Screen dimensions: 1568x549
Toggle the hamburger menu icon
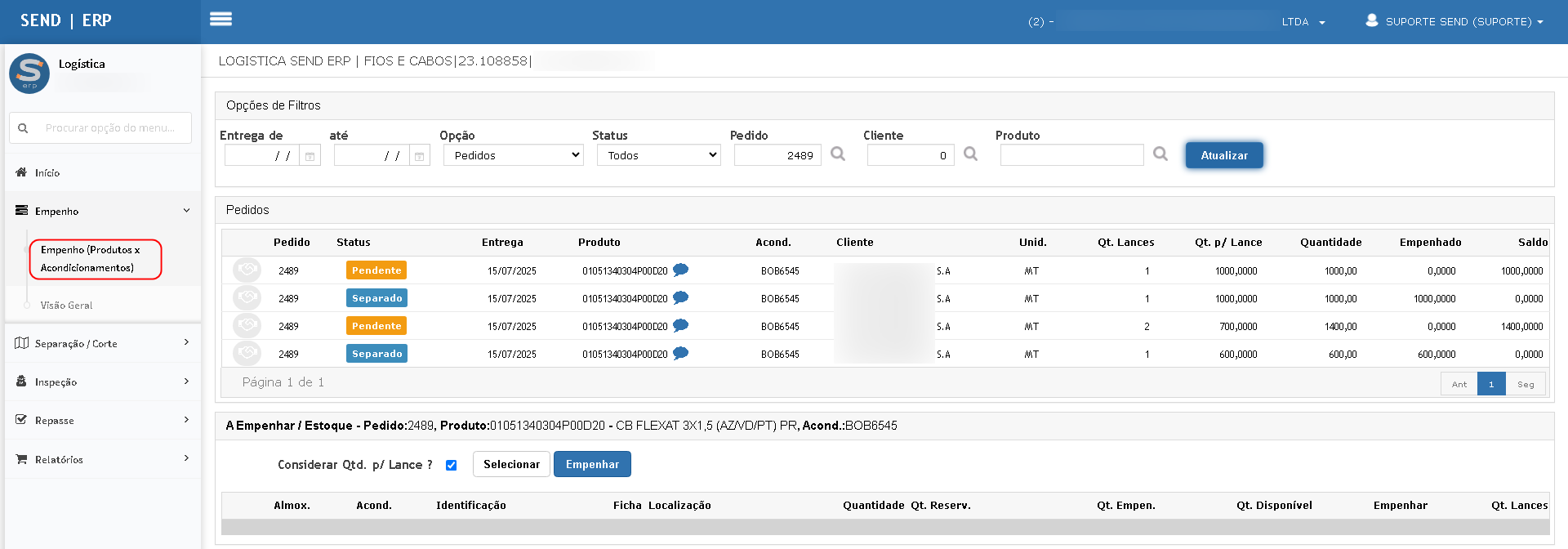click(x=220, y=19)
